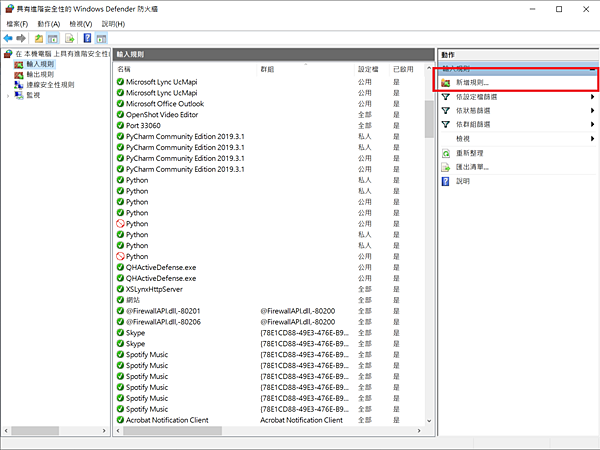
Task: Click the console tree horizontal scrollbar thumb
Action: pyautogui.click(x=35, y=430)
